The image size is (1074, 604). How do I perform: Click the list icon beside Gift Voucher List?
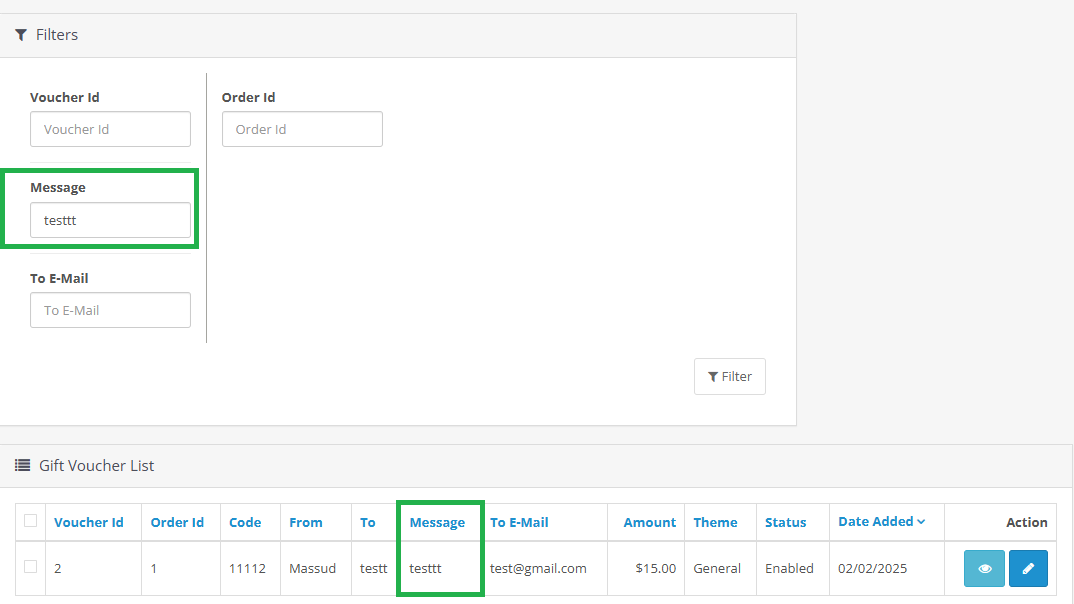tap(22, 465)
